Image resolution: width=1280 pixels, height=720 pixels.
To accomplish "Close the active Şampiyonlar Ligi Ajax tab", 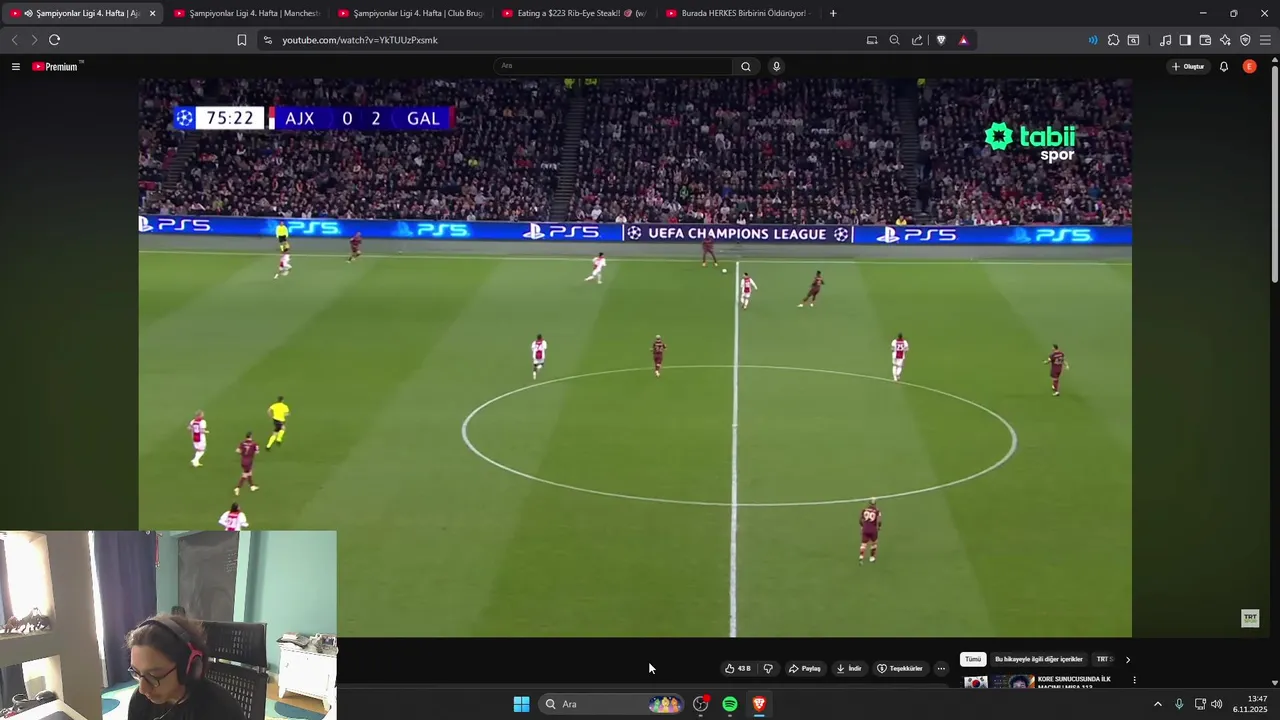I will (152, 13).
